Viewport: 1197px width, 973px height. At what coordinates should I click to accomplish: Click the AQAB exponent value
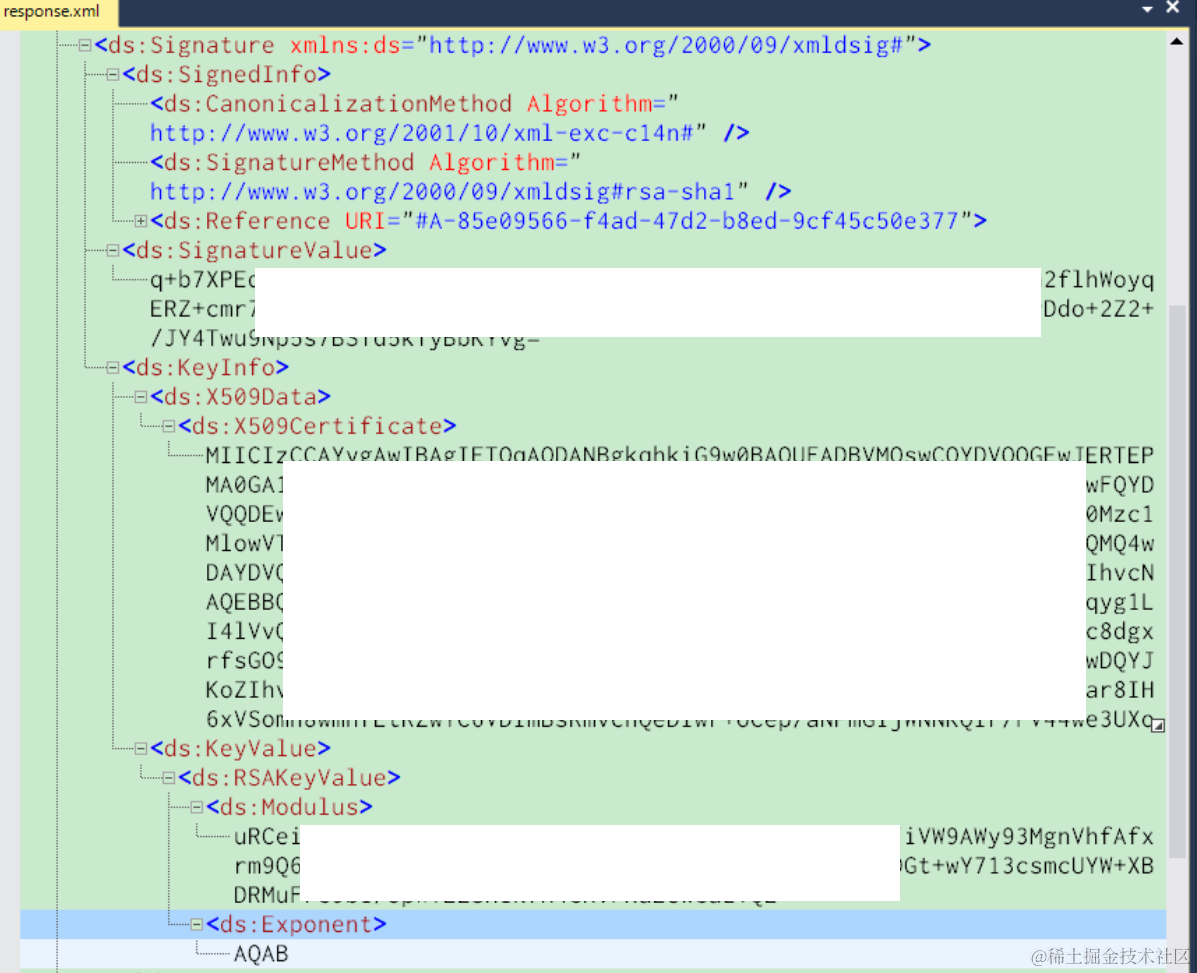[261, 955]
